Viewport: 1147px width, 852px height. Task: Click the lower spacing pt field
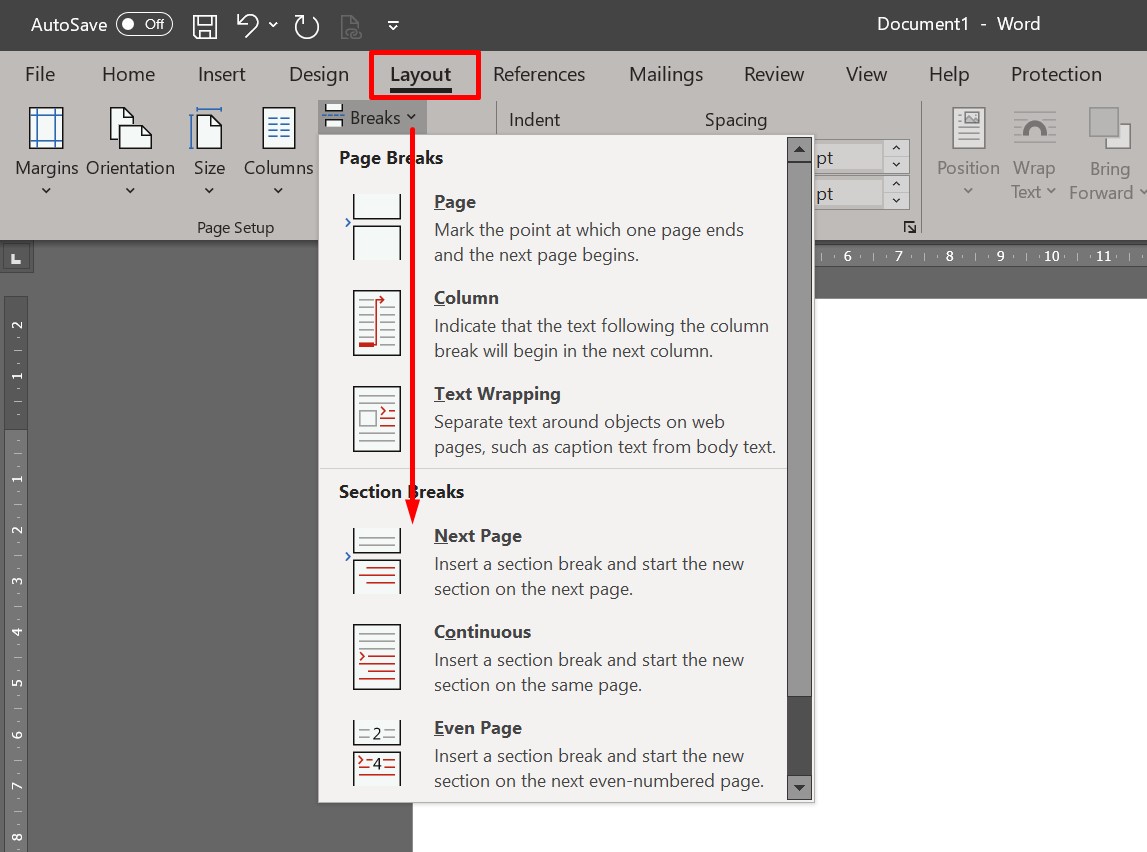pyautogui.click(x=849, y=193)
